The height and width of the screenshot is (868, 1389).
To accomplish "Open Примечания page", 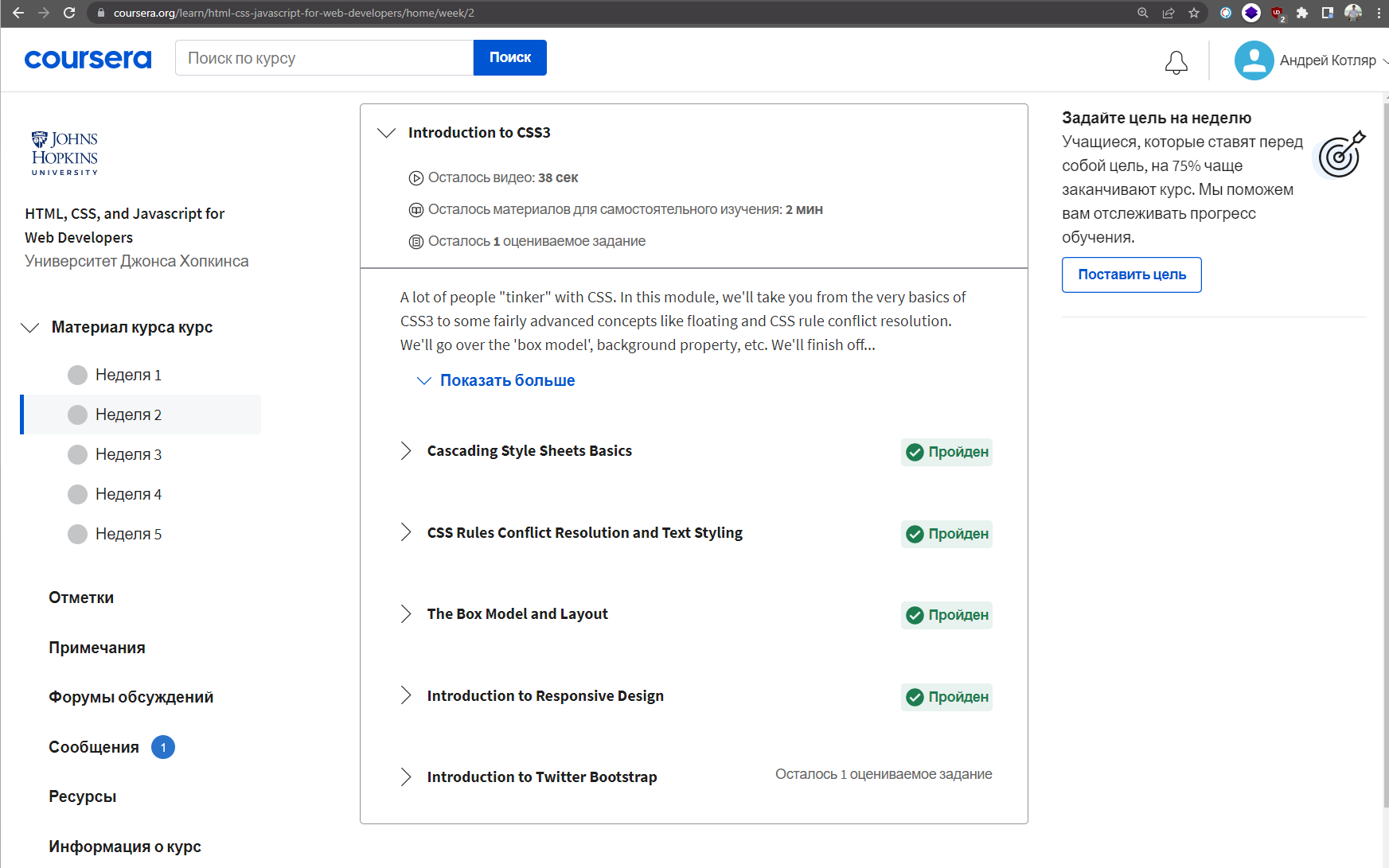I will click(97, 648).
